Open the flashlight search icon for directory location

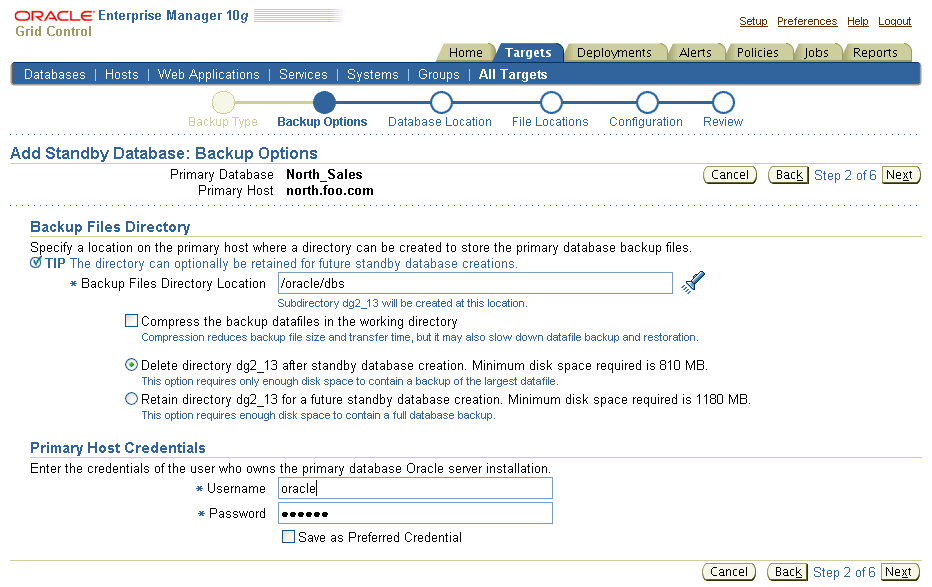coord(692,282)
